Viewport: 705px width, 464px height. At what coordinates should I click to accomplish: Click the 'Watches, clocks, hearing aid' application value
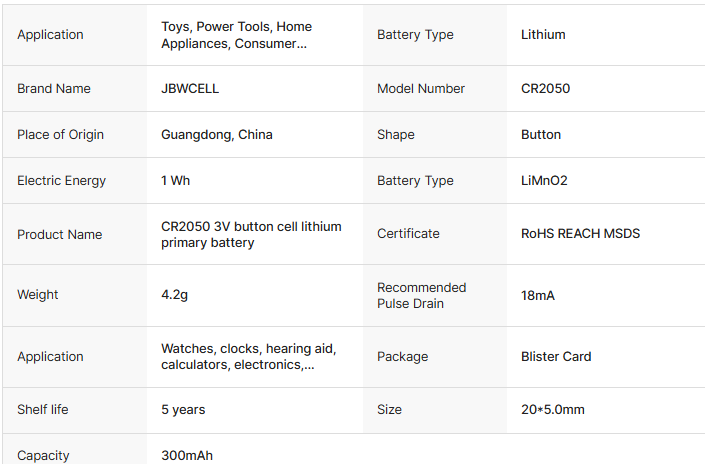248,357
